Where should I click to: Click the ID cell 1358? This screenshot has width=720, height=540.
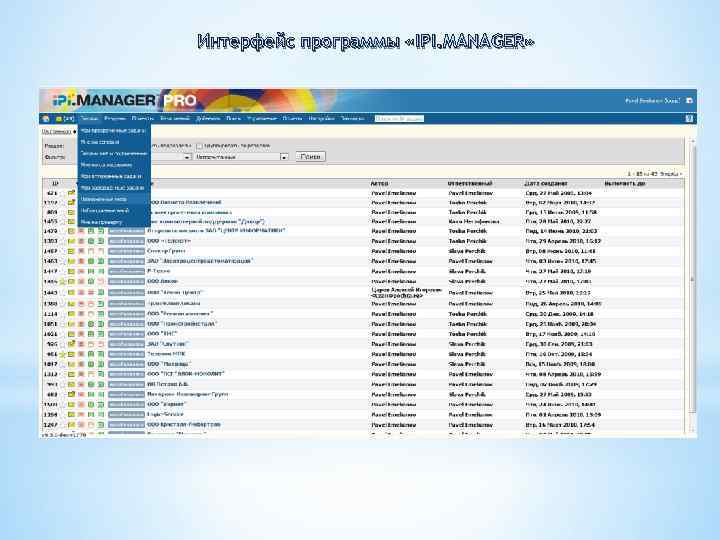coord(51,415)
